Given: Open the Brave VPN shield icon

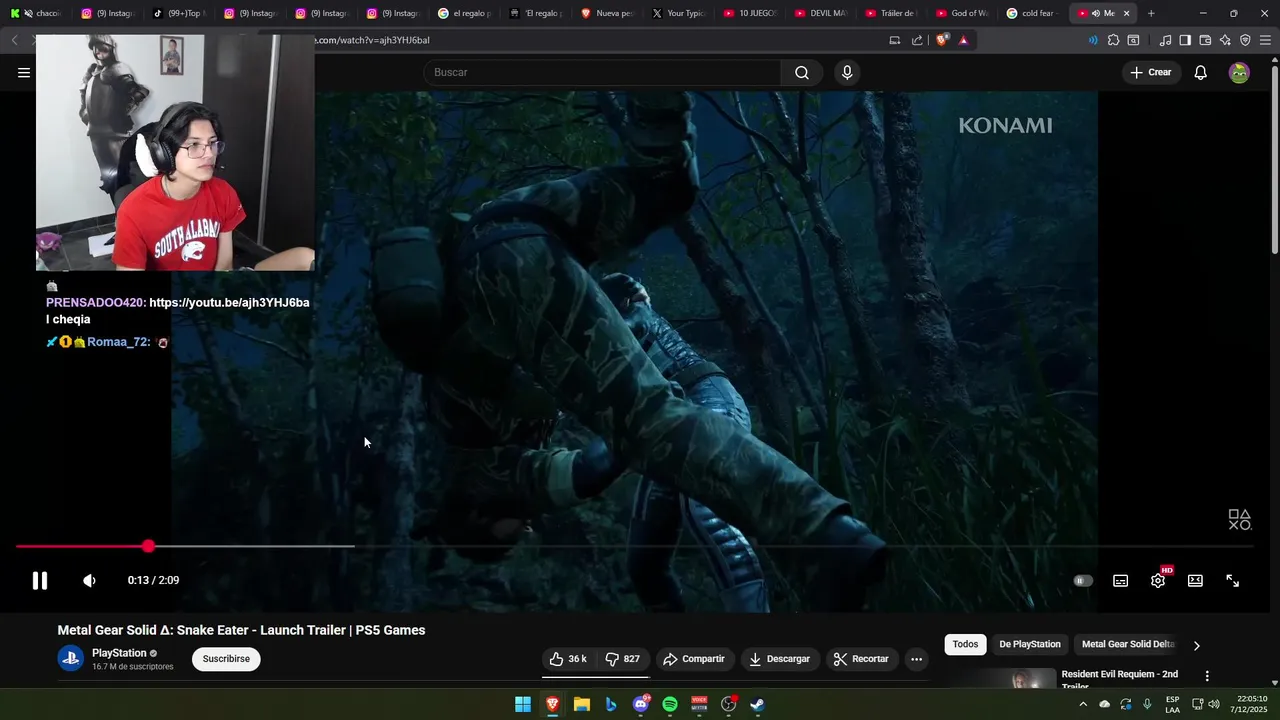Looking at the screenshot, I should click(1245, 40).
